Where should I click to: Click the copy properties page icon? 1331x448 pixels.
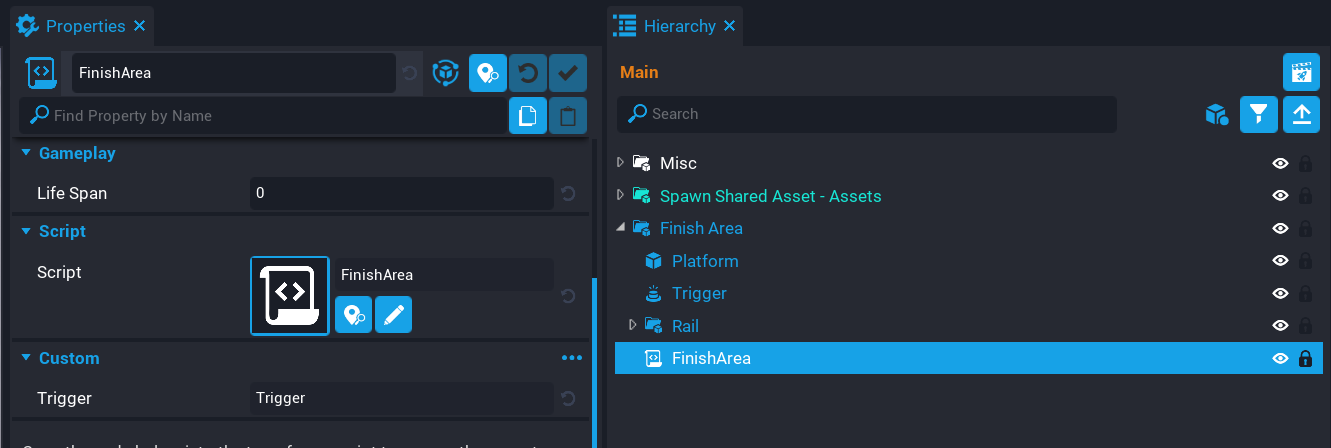(x=527, y=116)
